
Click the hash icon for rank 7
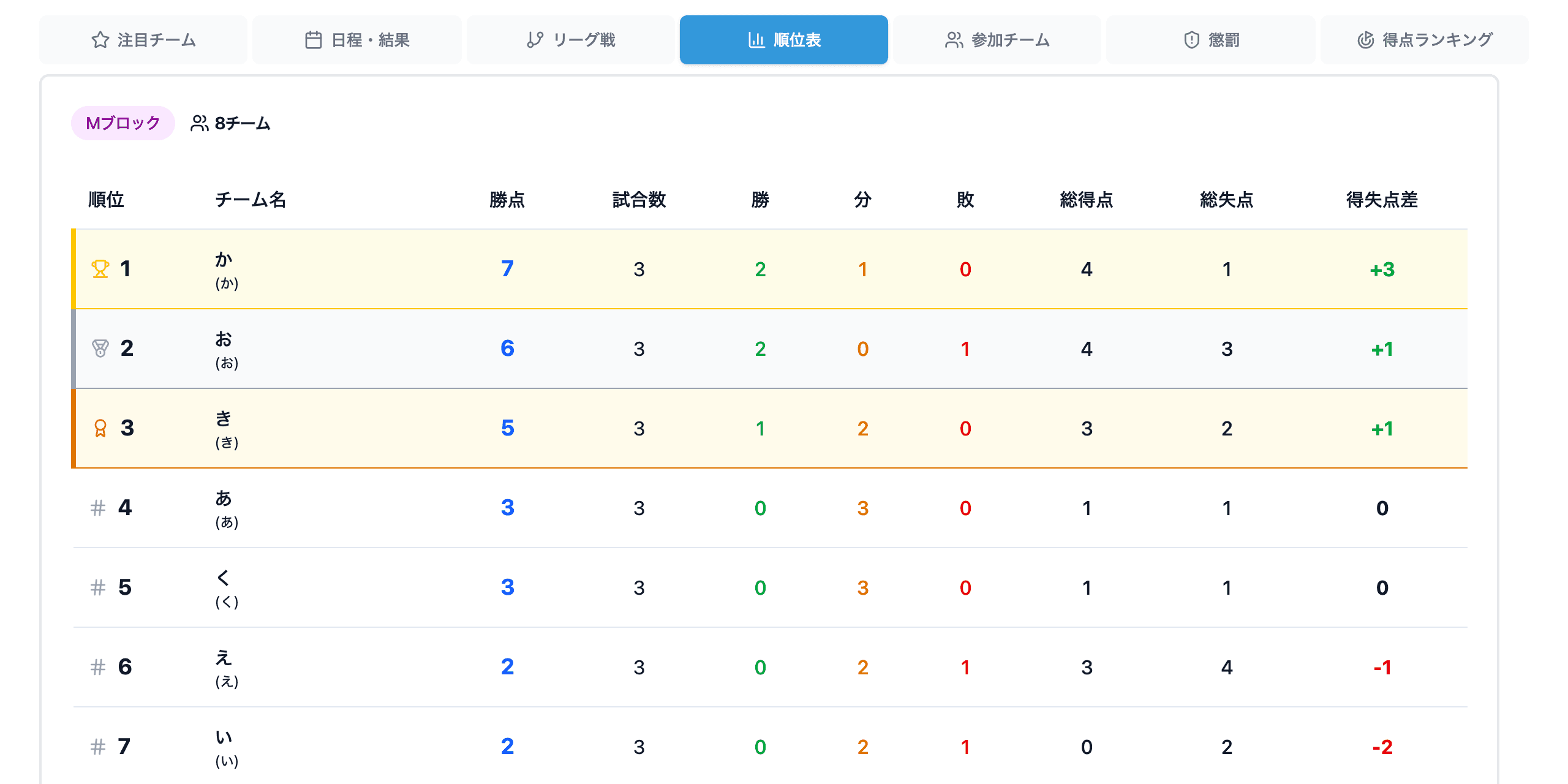[98, 747]
